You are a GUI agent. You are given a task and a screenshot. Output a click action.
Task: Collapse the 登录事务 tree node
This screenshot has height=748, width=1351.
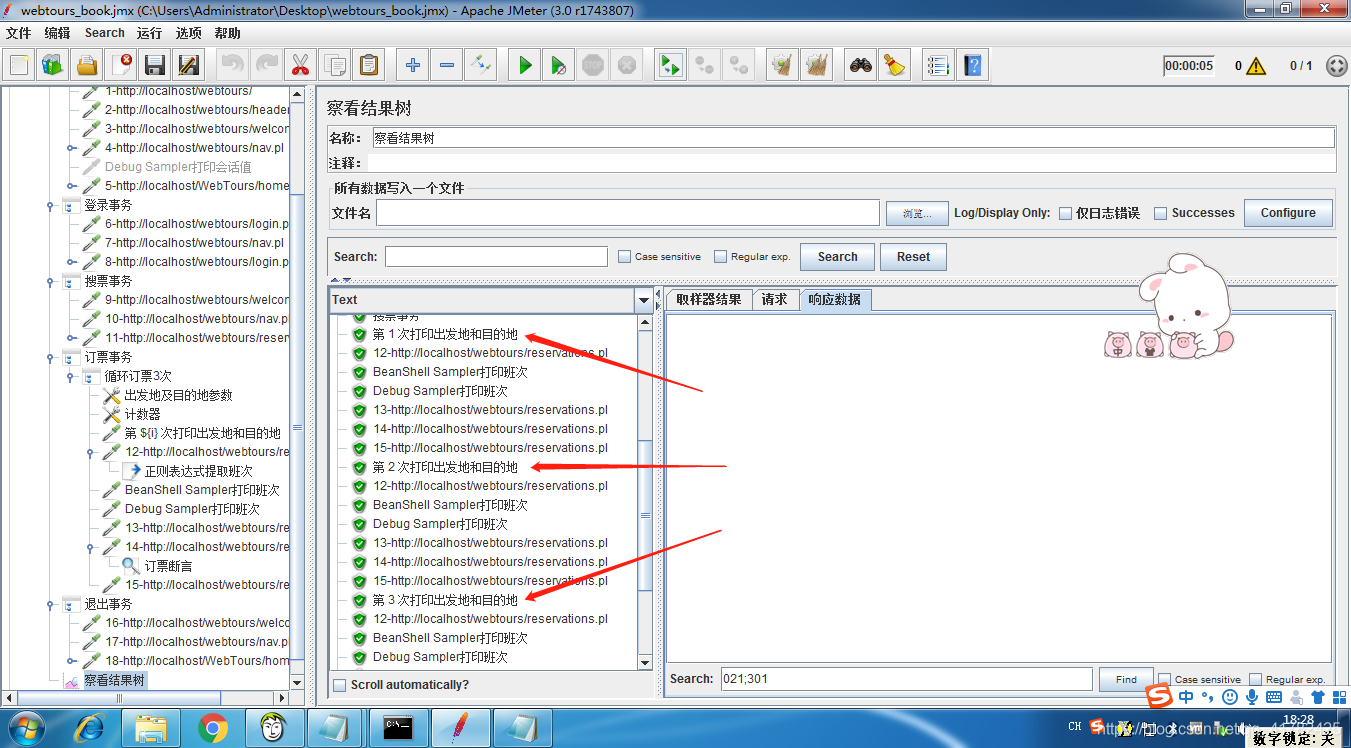(x=50, y=205)
